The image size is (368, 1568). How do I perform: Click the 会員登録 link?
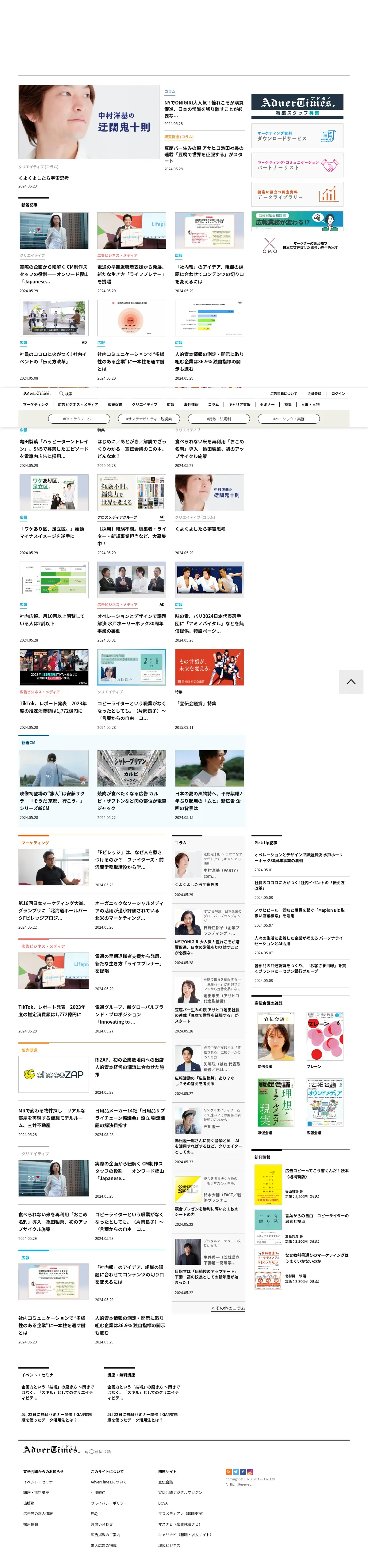pyautogui.click(x=314, y=394)
